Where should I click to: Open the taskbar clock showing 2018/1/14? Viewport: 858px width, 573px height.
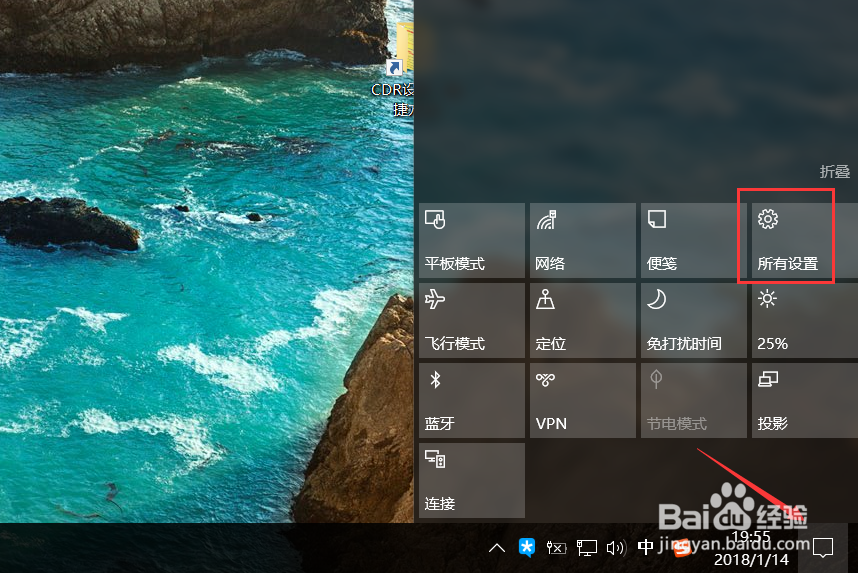coord(751,549)
